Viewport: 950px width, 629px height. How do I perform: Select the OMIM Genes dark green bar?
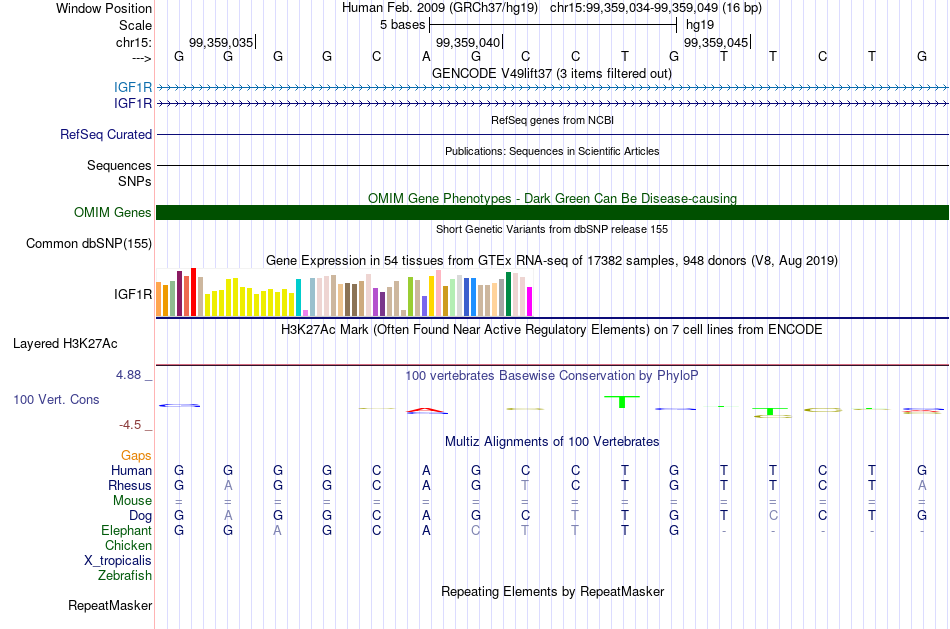point(552,212)
